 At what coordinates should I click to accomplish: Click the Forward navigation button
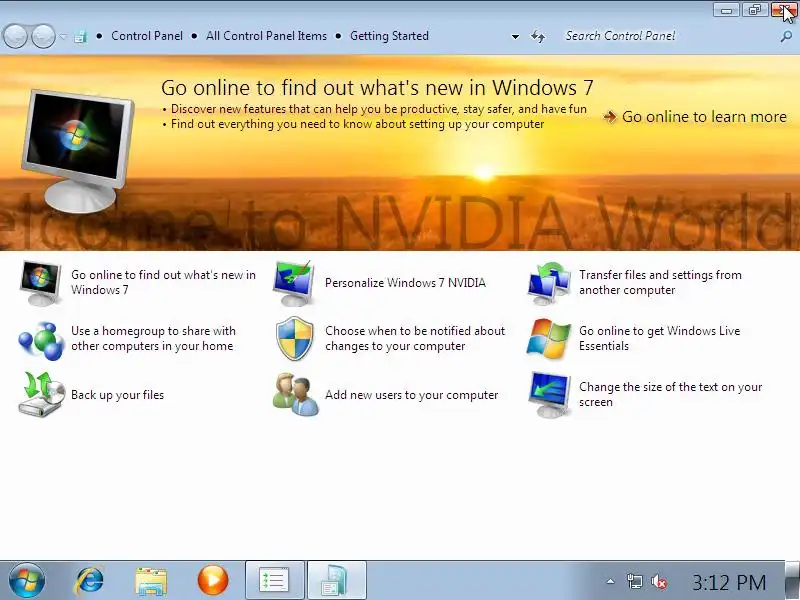43,36
